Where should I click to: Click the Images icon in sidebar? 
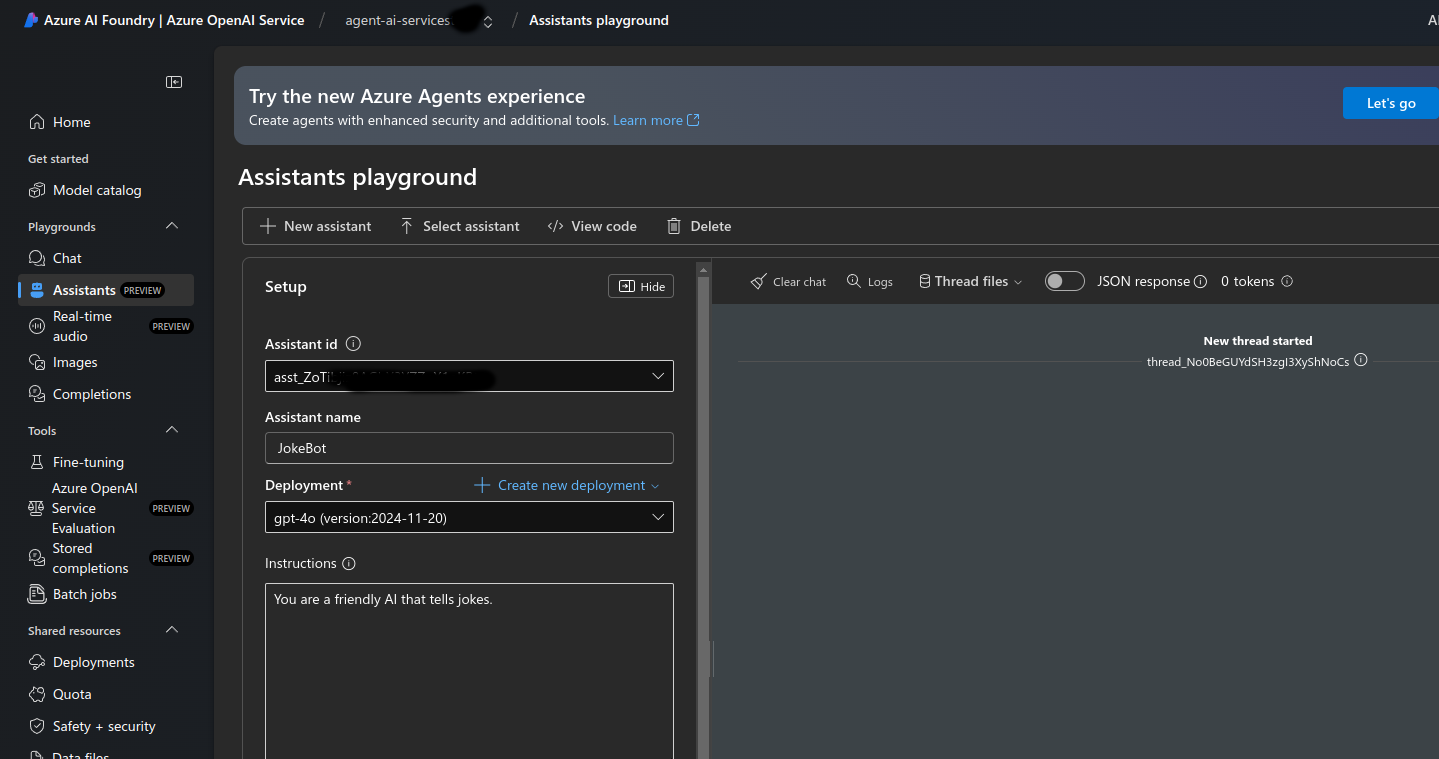click(x=37, y=362)
